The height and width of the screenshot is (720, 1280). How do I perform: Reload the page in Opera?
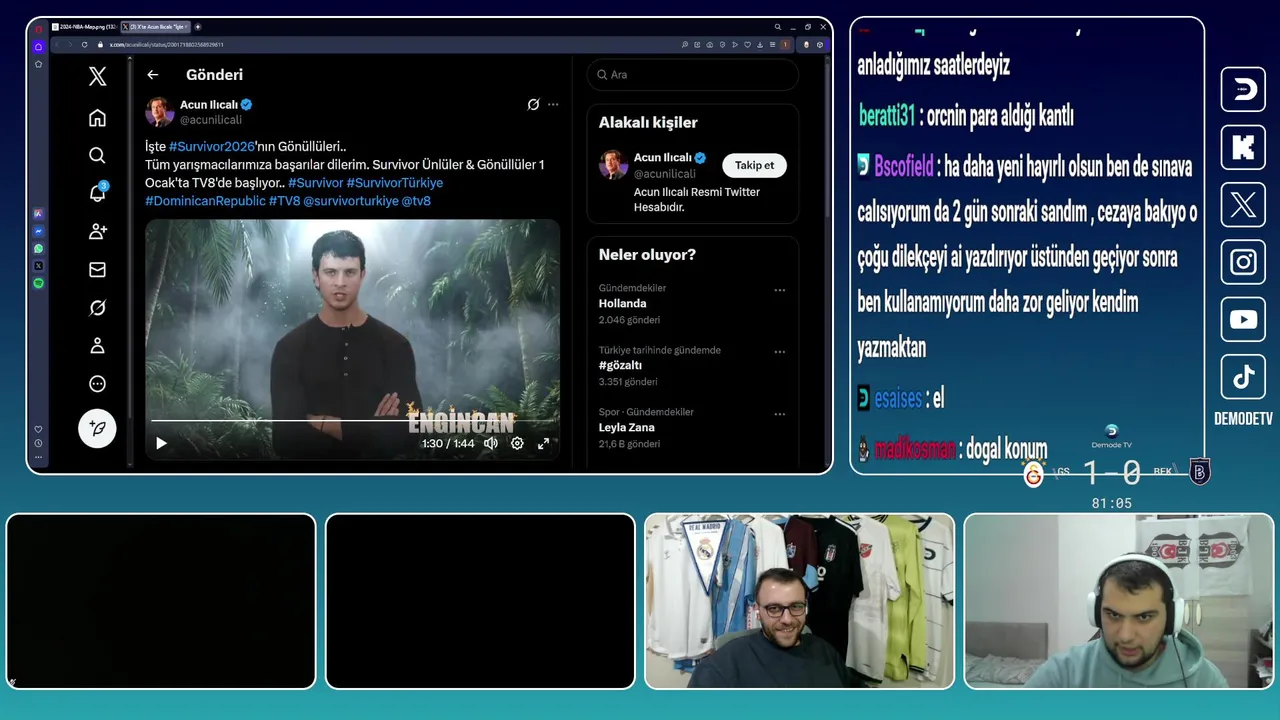[x=85, y=44]
